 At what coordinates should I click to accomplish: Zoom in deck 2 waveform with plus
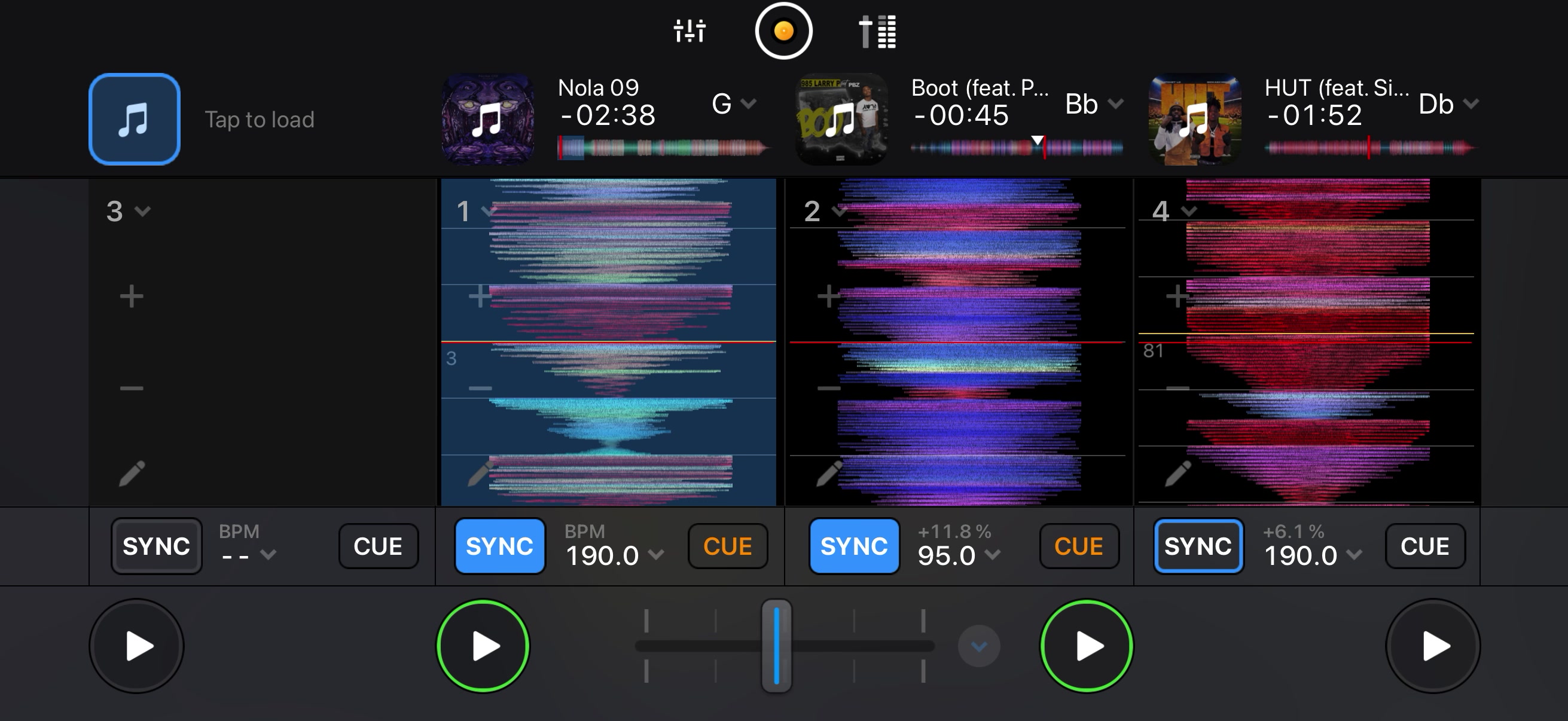pyautogui.click(x=828, y=297)
